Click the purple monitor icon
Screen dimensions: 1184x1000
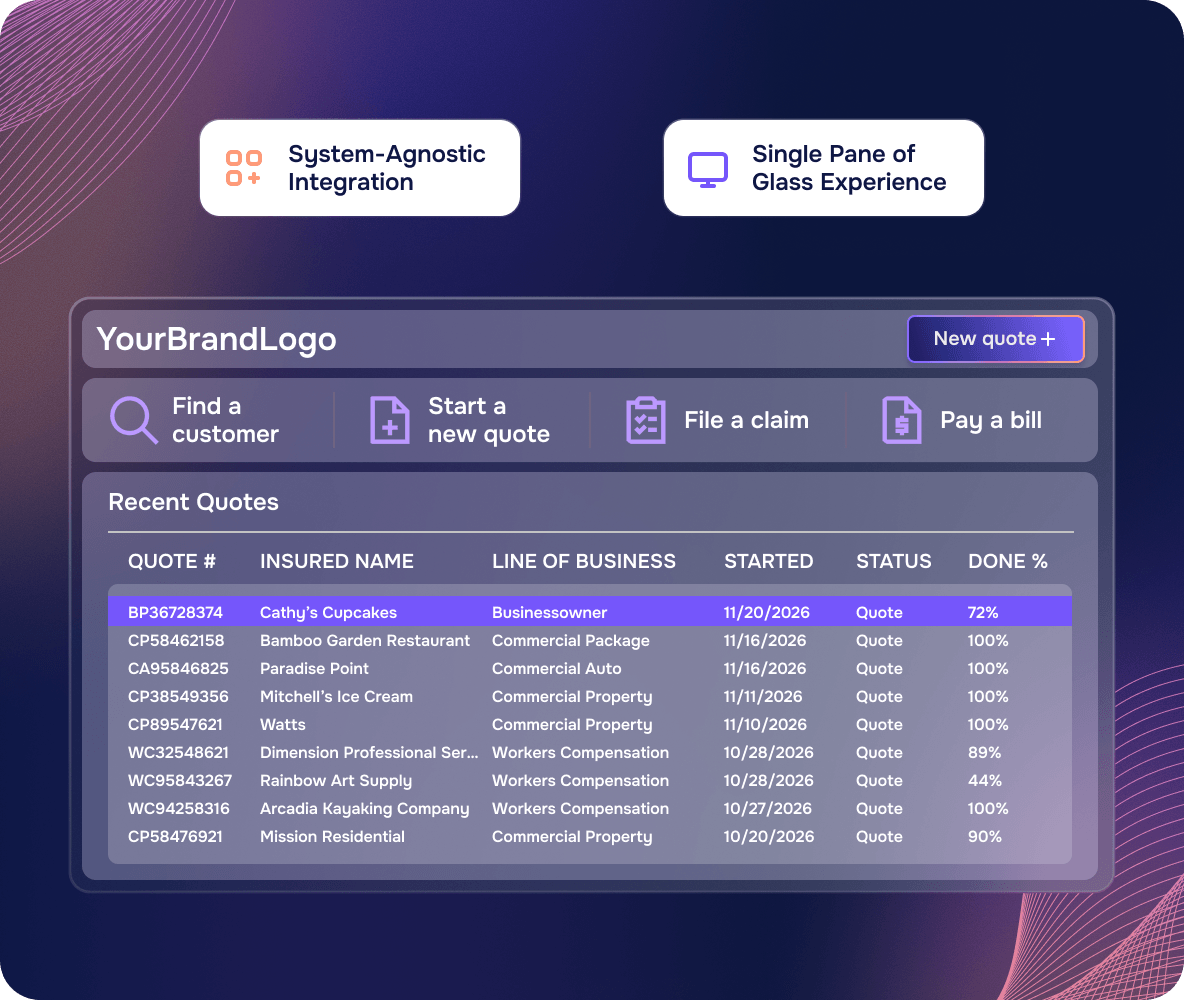pyautogui.click(x=708, y=169)
